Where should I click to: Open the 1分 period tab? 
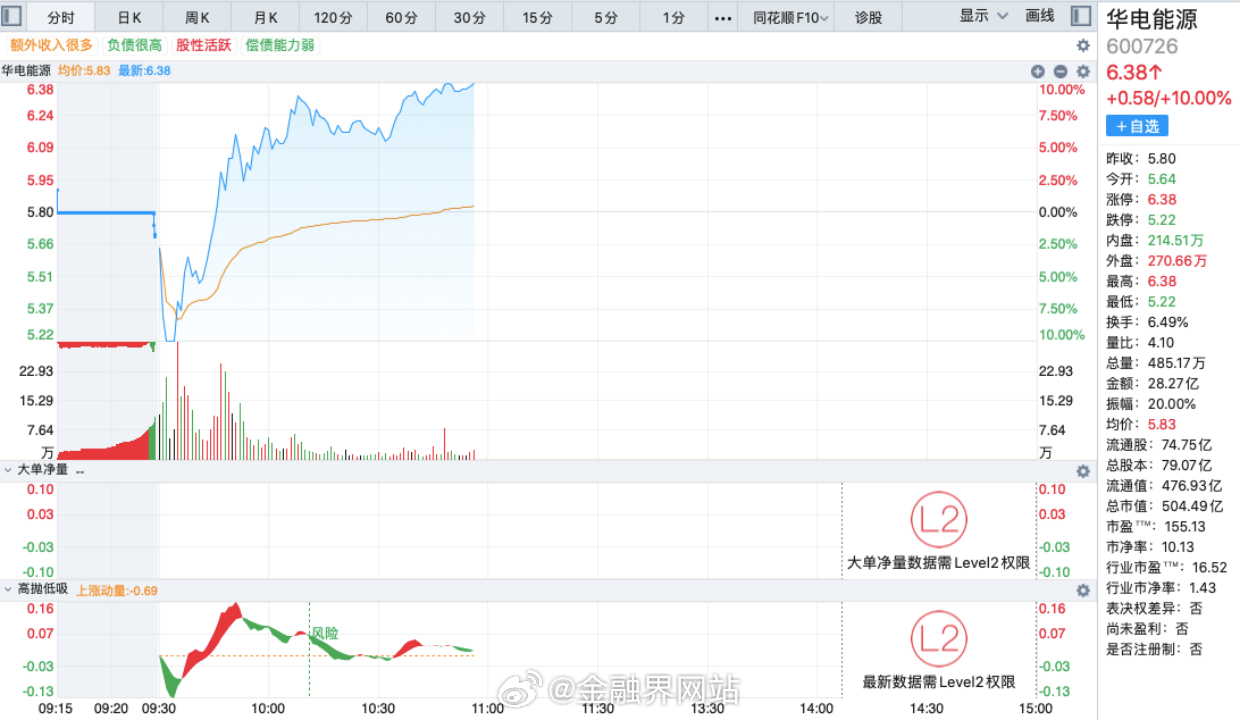point(674,17)
